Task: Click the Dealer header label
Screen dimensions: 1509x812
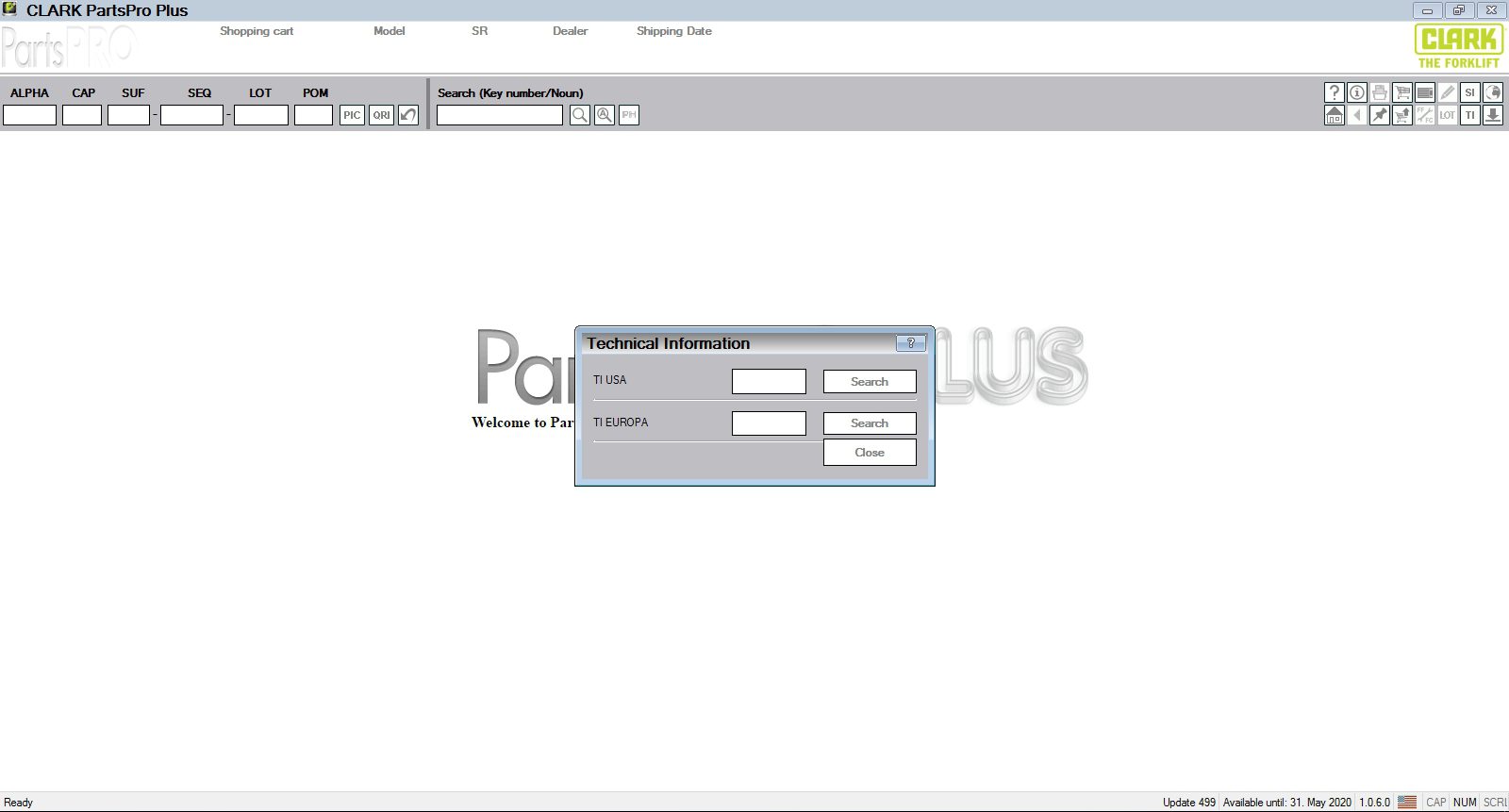Action: (x=570, y=31)
